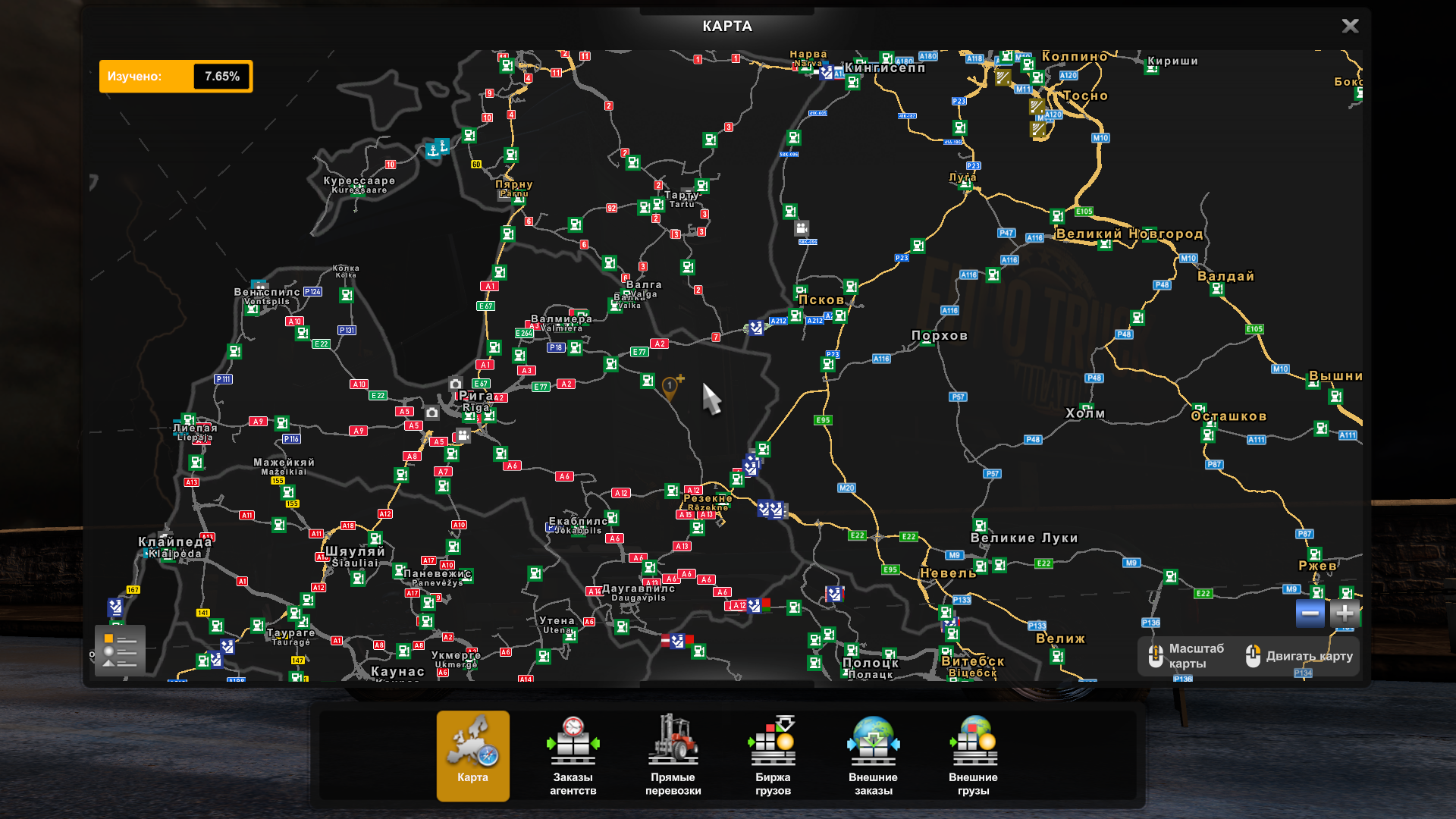The height and width of the screenshot is (819, 1456).
Task: Select the Валга city label
Action: tap(644, 284)
